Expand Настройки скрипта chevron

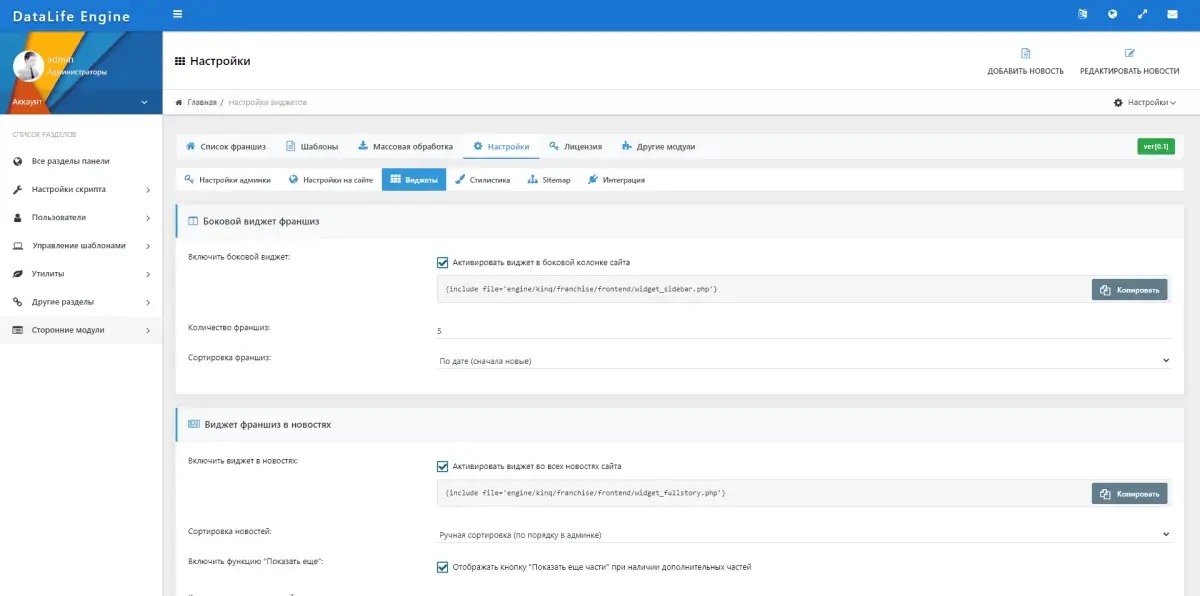(148, 189)
